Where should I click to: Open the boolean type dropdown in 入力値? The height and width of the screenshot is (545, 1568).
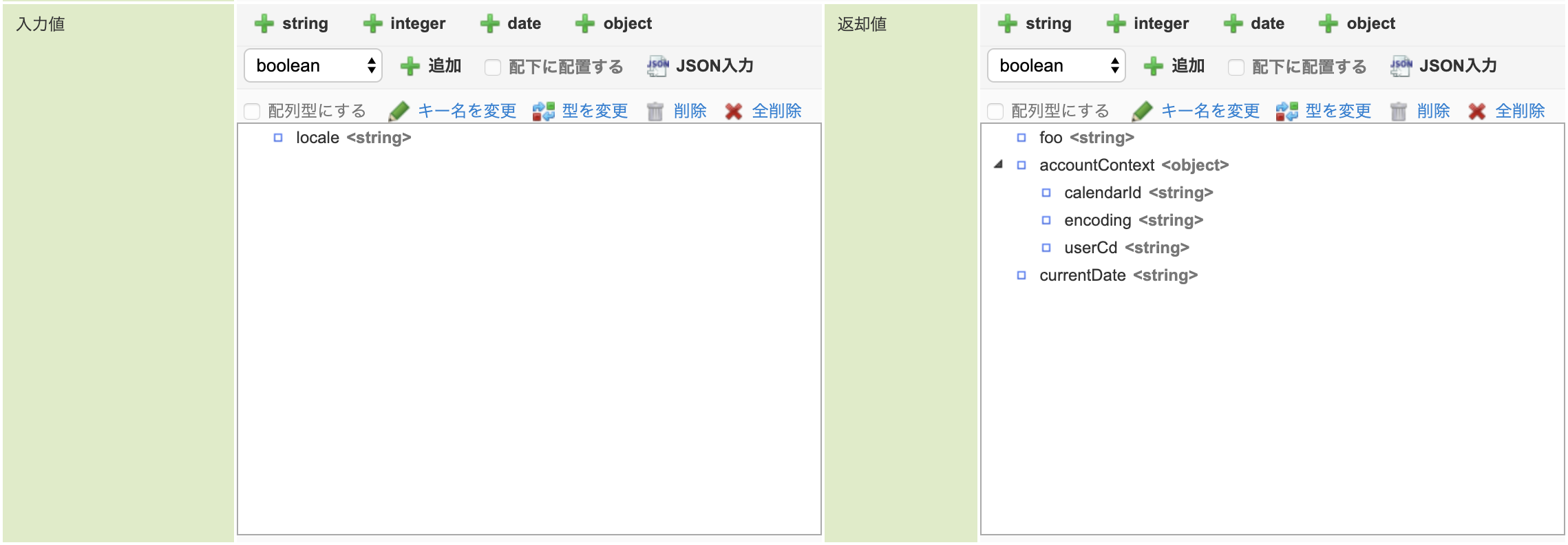(313, 65)
